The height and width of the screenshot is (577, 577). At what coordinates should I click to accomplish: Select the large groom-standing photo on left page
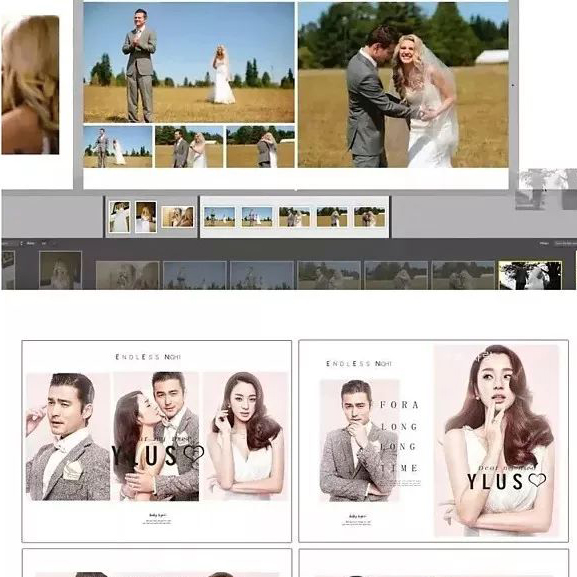[x=189, y=63]
